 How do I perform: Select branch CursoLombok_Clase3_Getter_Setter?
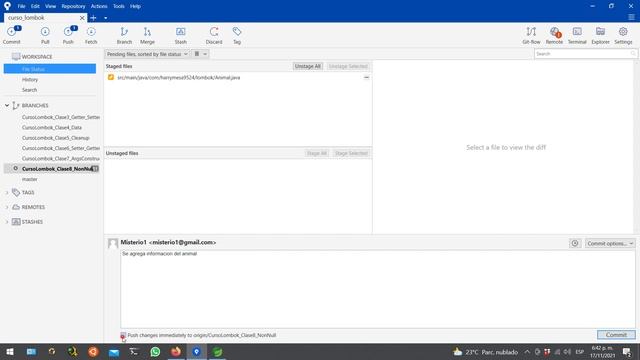[x=61, y=117]
